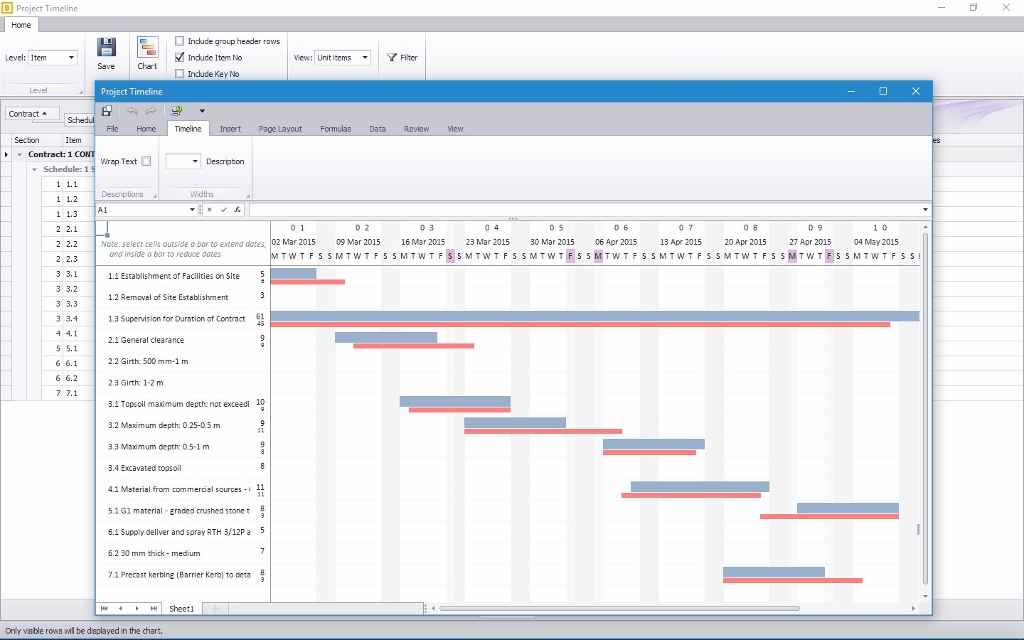Select the Sheet1 worksheet tab
Viewport: 1024px width, 640px height.
[181, 608]
